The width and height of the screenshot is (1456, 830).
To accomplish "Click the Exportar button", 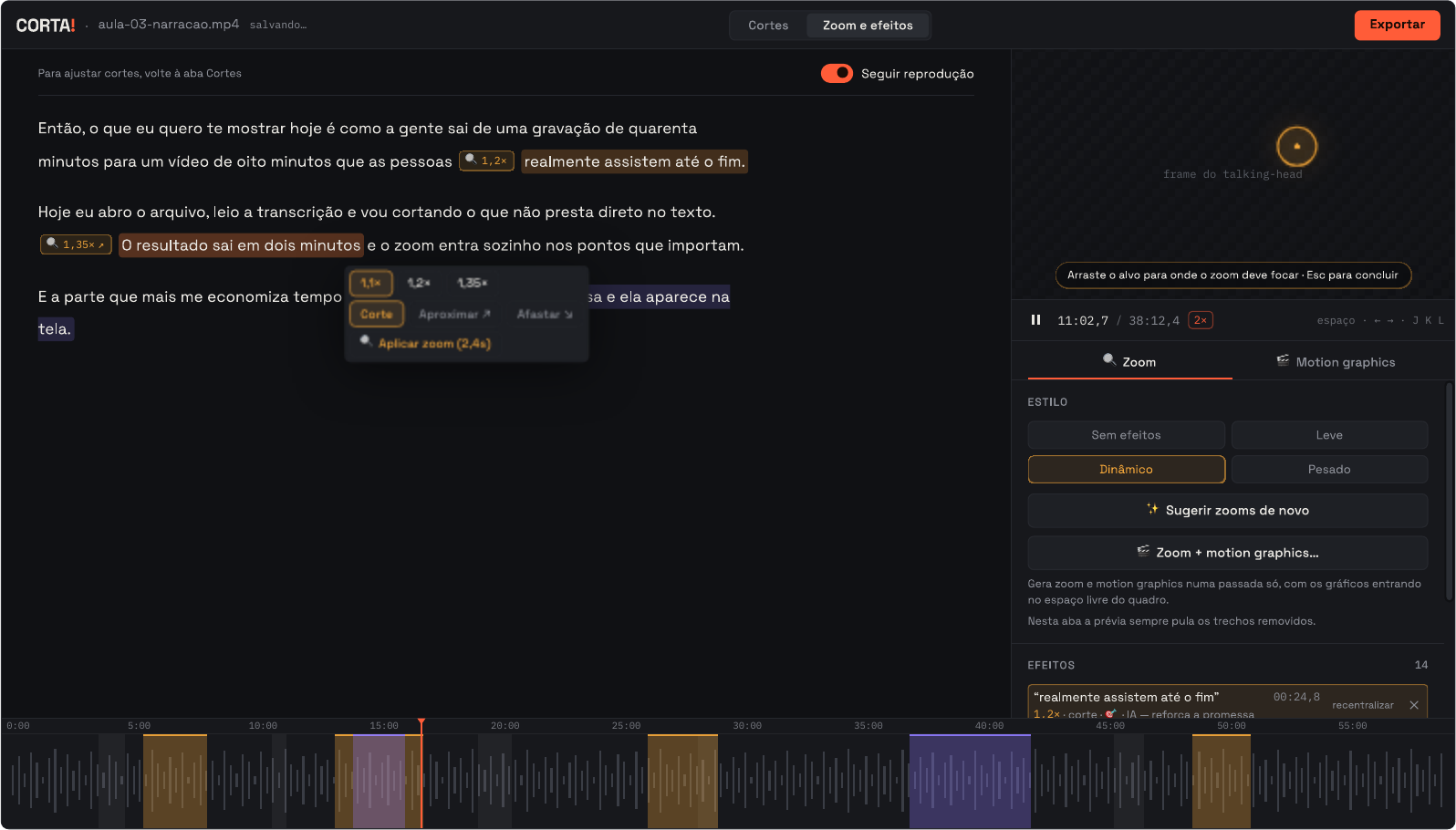I will click(1397, 25).
